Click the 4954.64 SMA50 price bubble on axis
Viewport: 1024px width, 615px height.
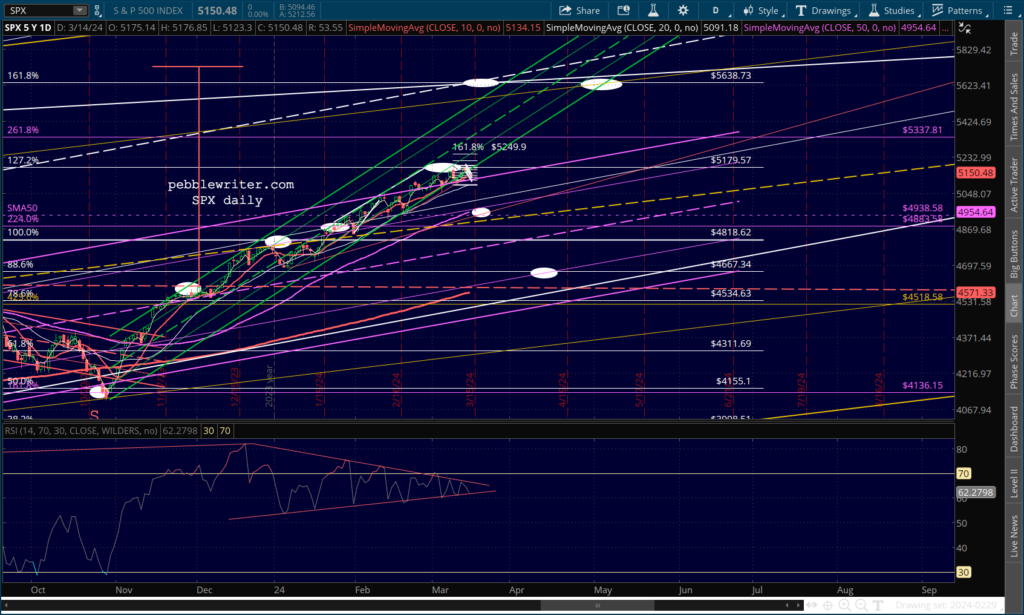[976, 212]
